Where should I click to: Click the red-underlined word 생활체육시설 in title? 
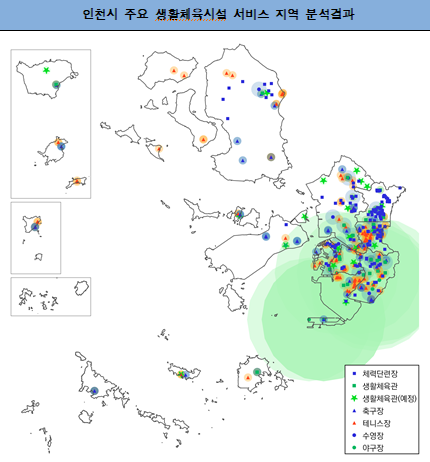tap(190, 14)
